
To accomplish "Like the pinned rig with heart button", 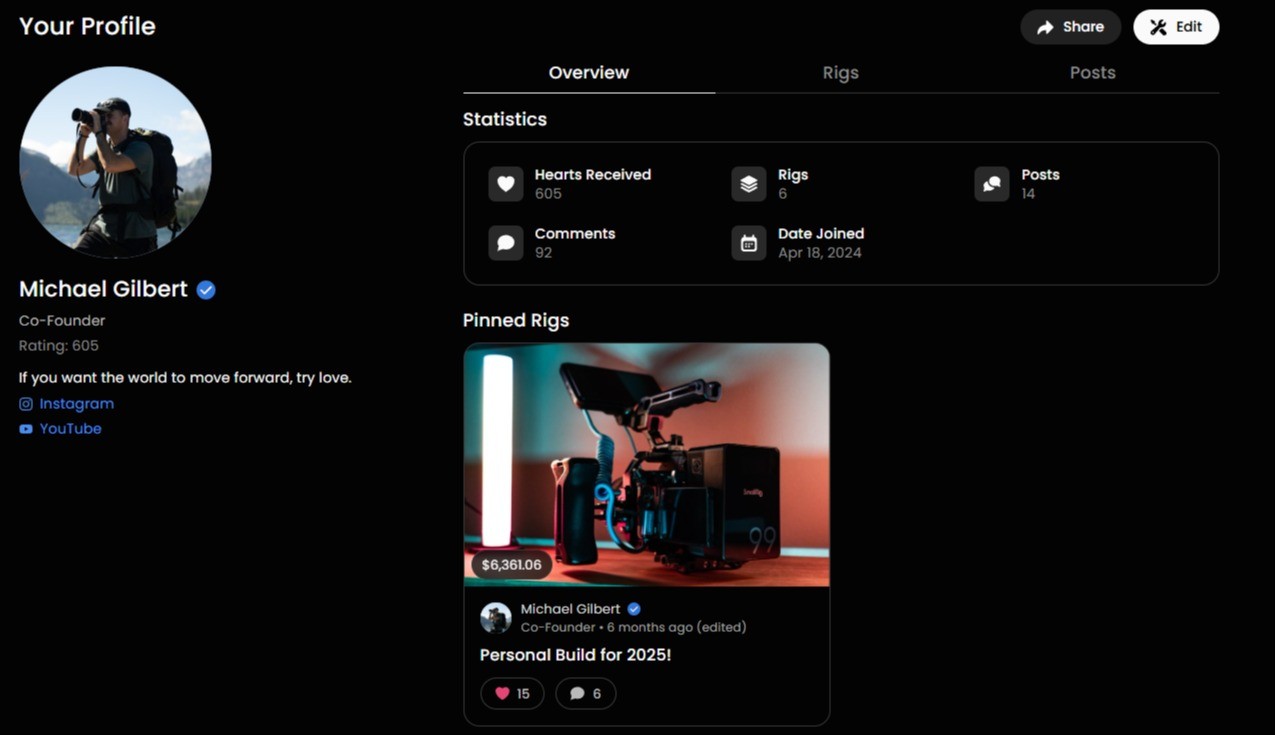I will coord(512,693).
